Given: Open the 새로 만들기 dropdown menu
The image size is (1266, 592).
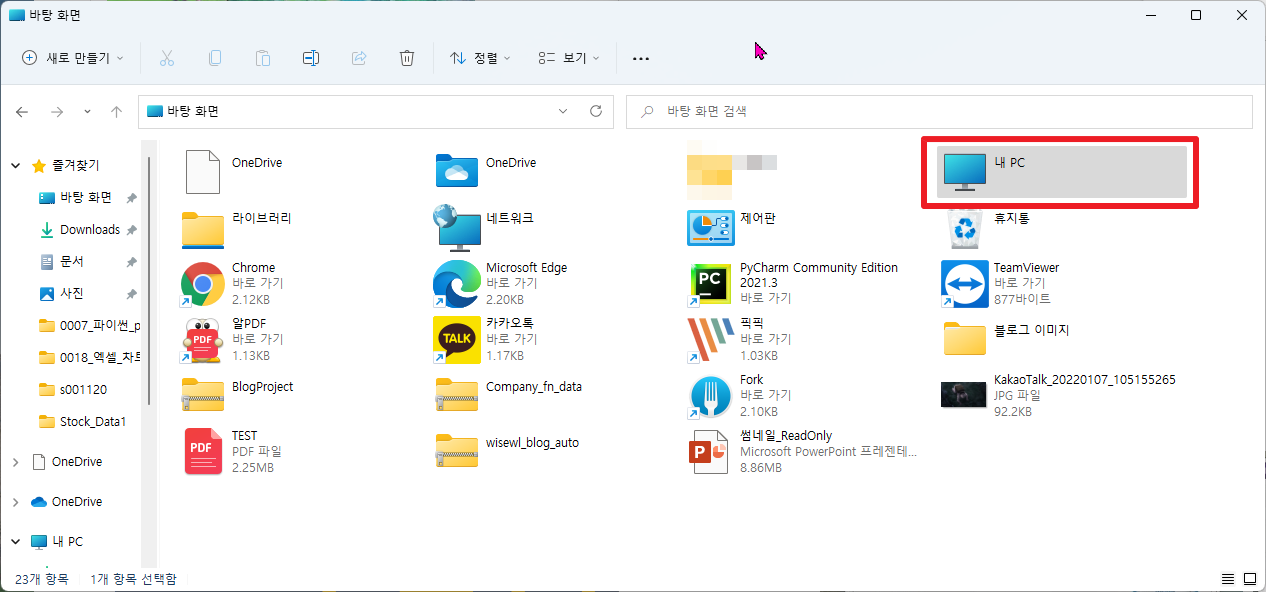Looking at the screenshot, I should [x=73, y=58].
